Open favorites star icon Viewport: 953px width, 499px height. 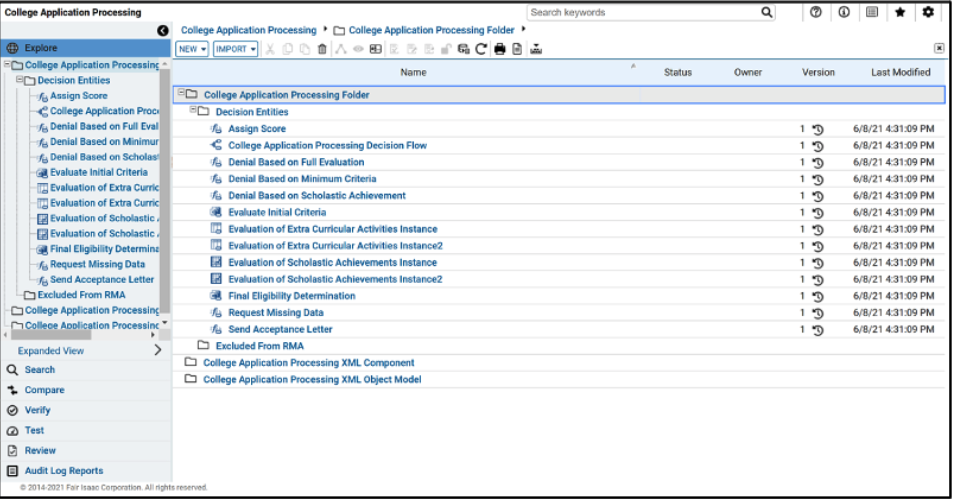(x=900, y=12)
